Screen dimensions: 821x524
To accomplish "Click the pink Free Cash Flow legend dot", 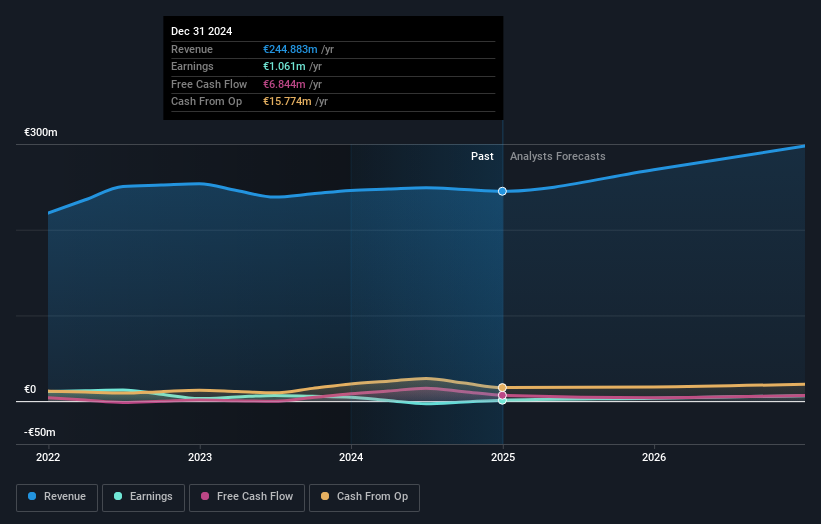I will (205, 496).
